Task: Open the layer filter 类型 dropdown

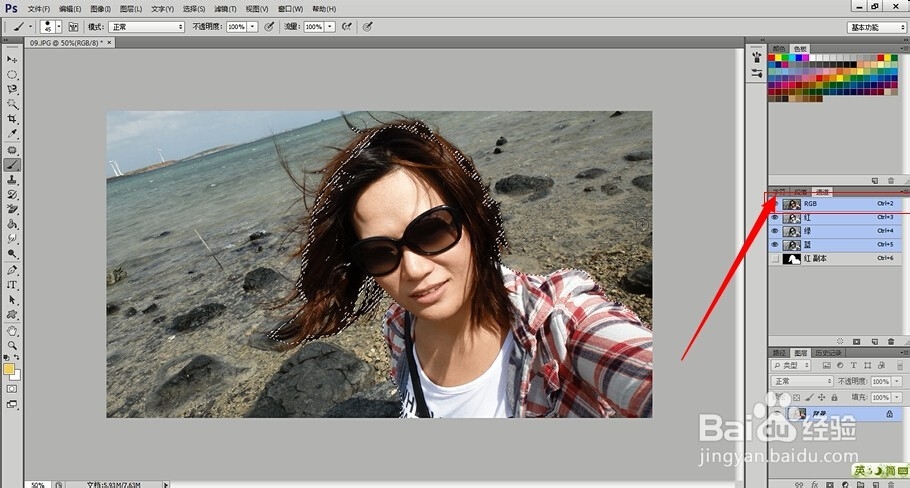Action: (791, 366)
